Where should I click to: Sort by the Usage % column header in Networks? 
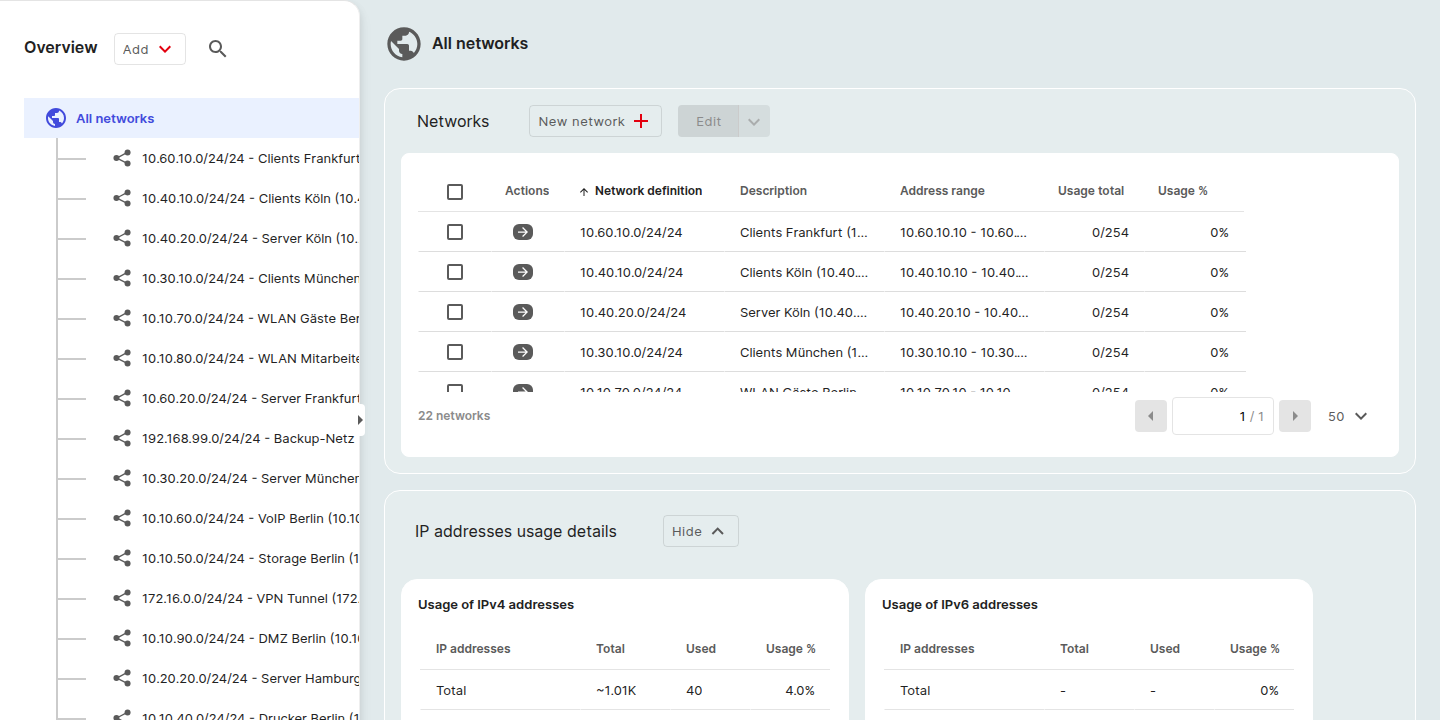[x=1183, y=191]
